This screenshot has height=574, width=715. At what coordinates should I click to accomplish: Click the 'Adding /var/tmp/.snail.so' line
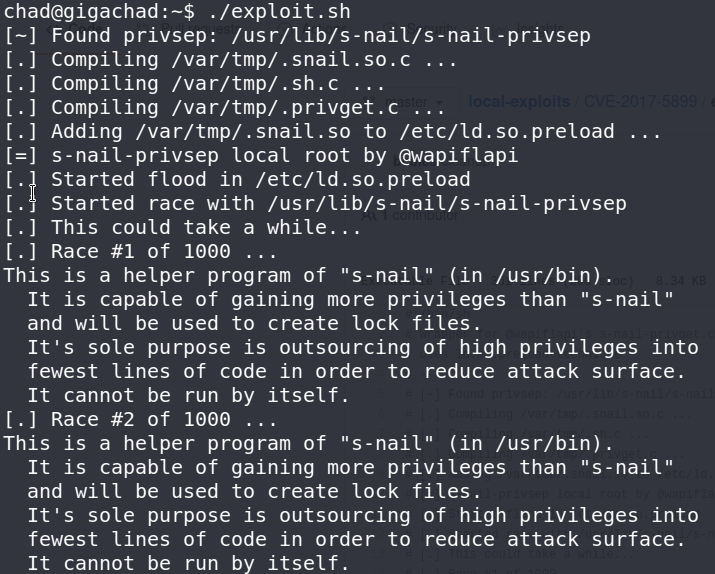(332, 132)
